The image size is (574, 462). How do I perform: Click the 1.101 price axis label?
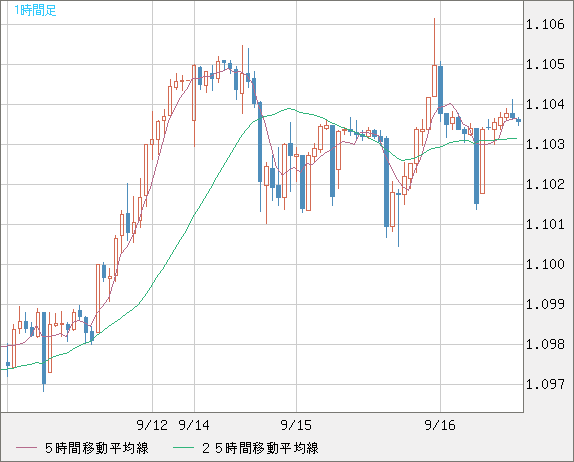(545, 224)
